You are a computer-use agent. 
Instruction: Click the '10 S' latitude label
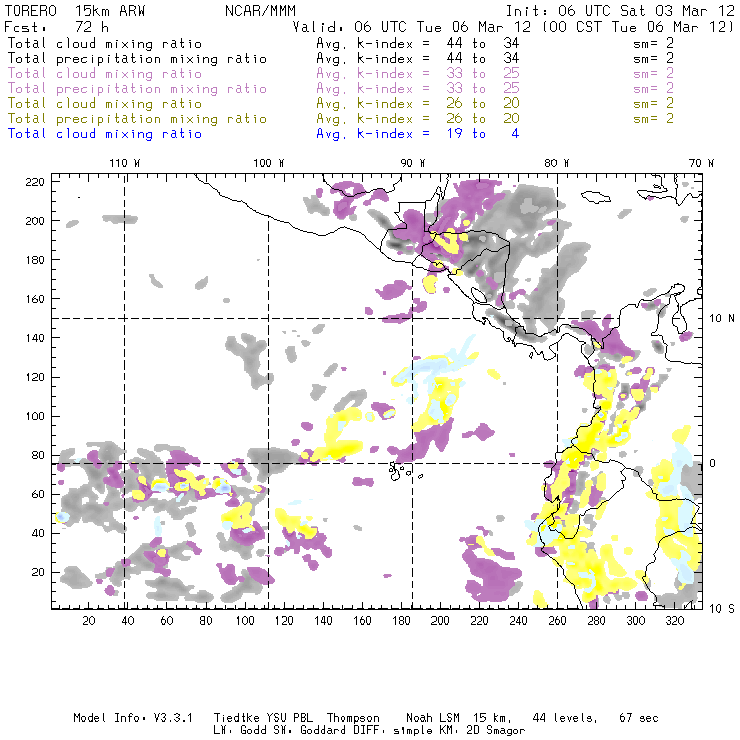pyautogui.click(x=722, y=609)
